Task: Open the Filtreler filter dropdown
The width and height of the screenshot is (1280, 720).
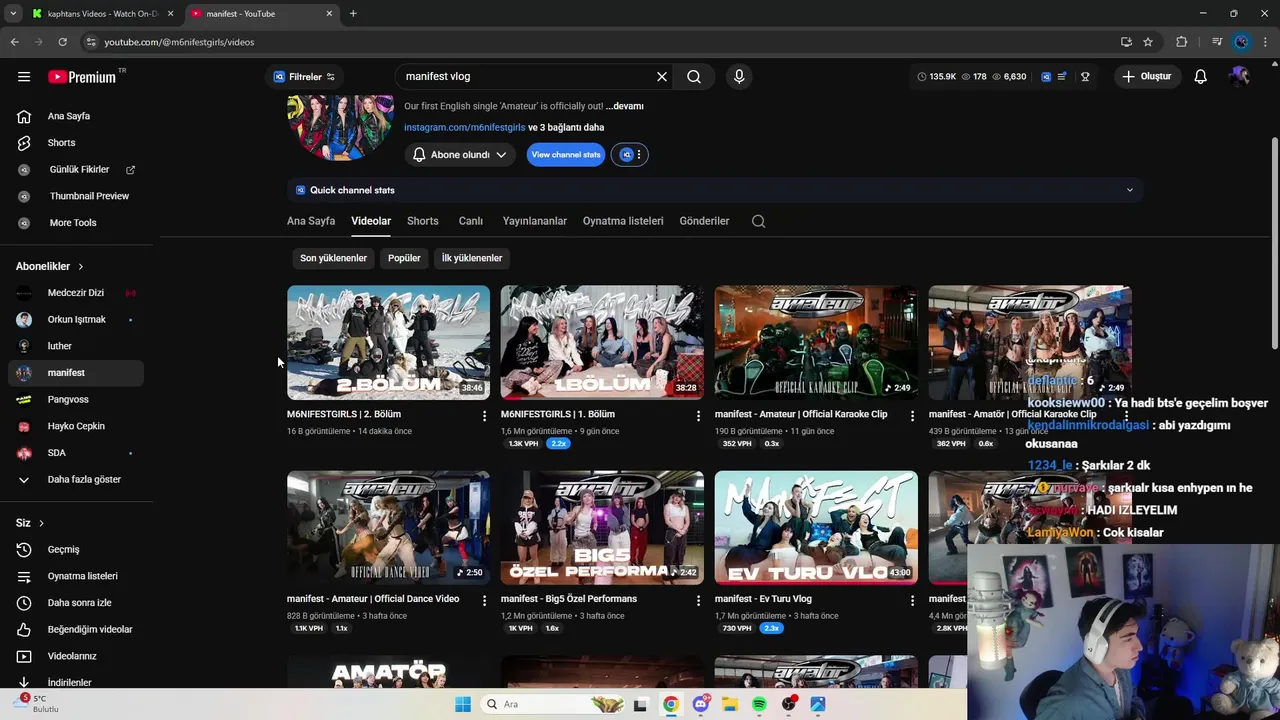Action: pos(304,77)
